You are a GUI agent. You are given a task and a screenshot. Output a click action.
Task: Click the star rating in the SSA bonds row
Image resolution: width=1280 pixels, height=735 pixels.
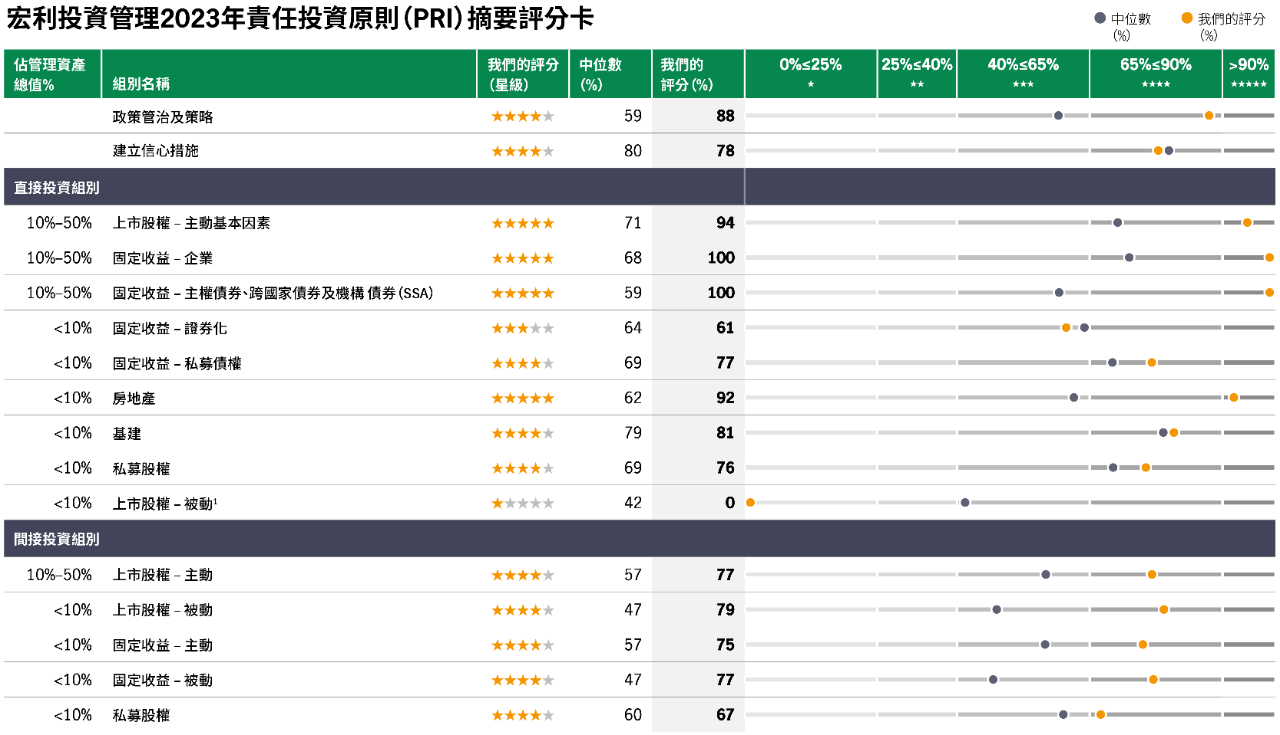522,293
